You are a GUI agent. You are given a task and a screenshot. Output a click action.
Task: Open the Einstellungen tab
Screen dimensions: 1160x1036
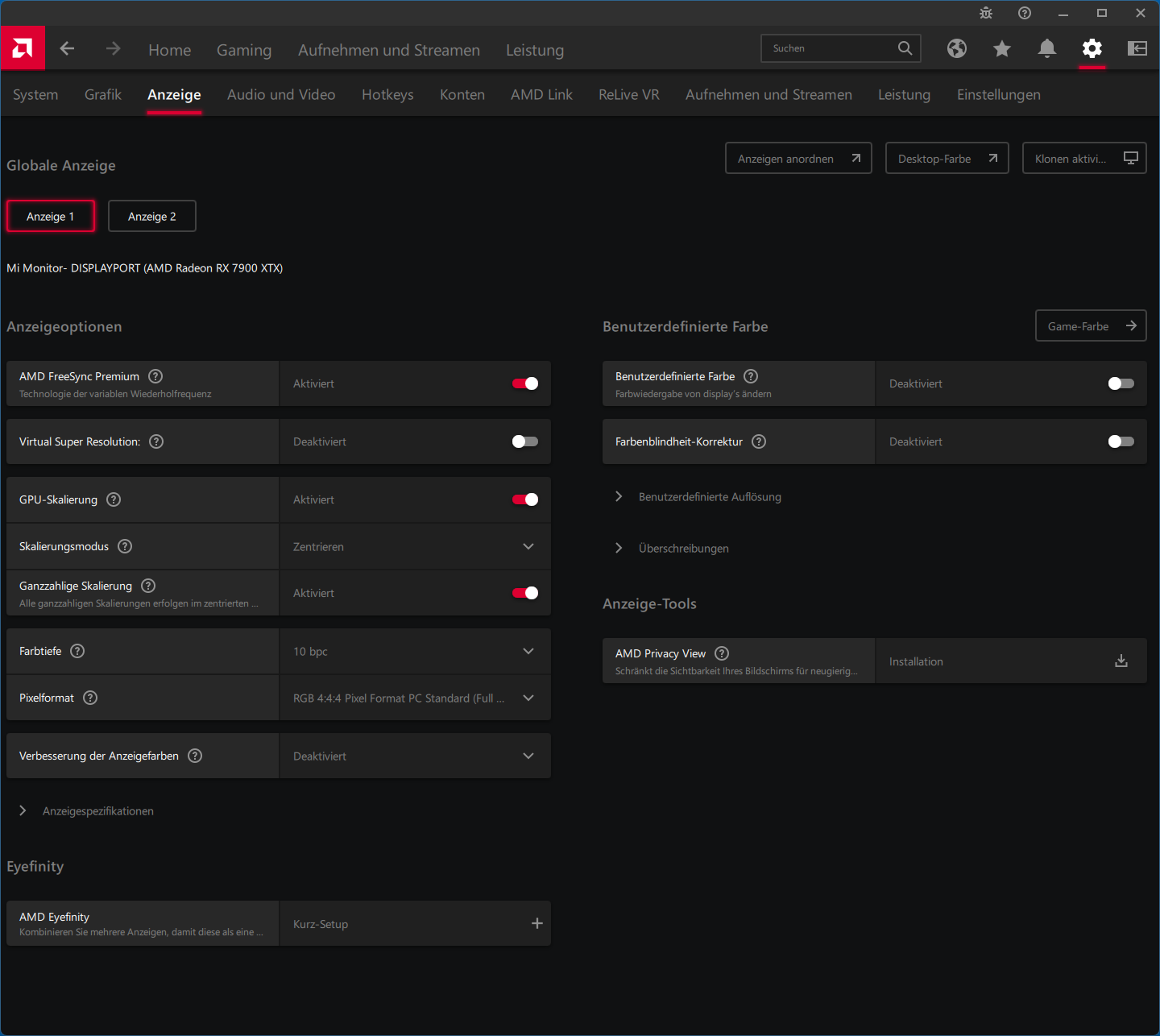tap(999, 94)
